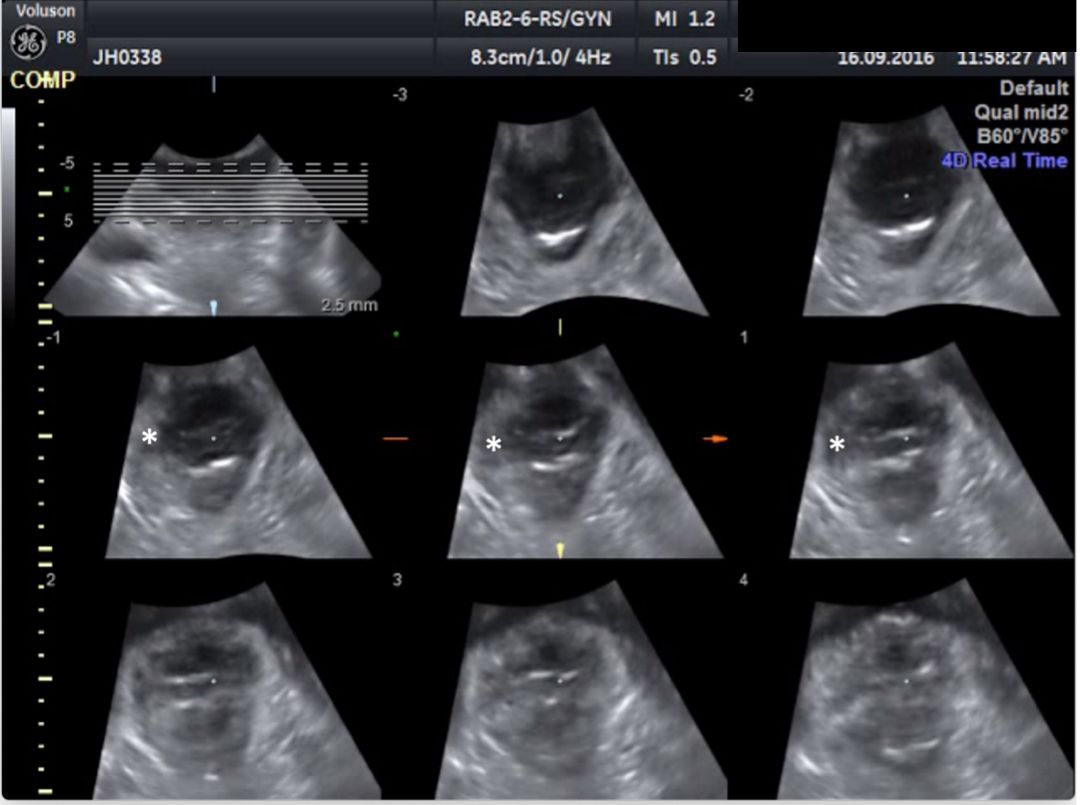Click the Default preset label
Viewport: 1080px width, 805px height.
[1033, 88]
